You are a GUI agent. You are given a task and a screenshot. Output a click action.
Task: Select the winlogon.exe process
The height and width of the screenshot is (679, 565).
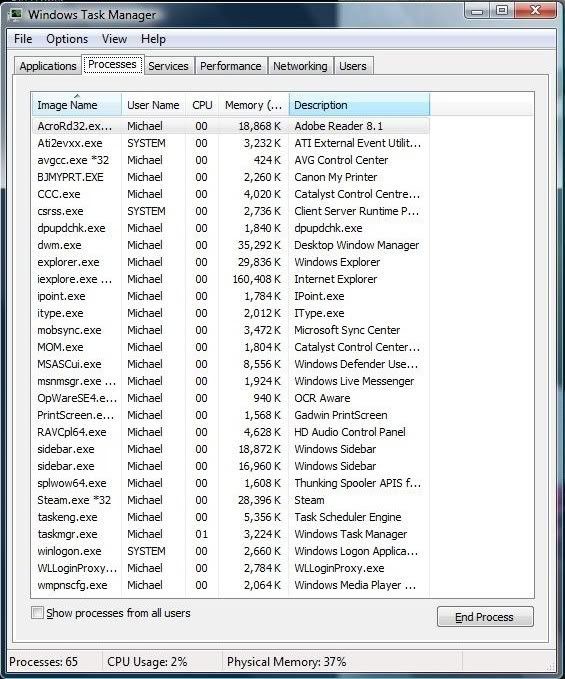click(231, 551)
